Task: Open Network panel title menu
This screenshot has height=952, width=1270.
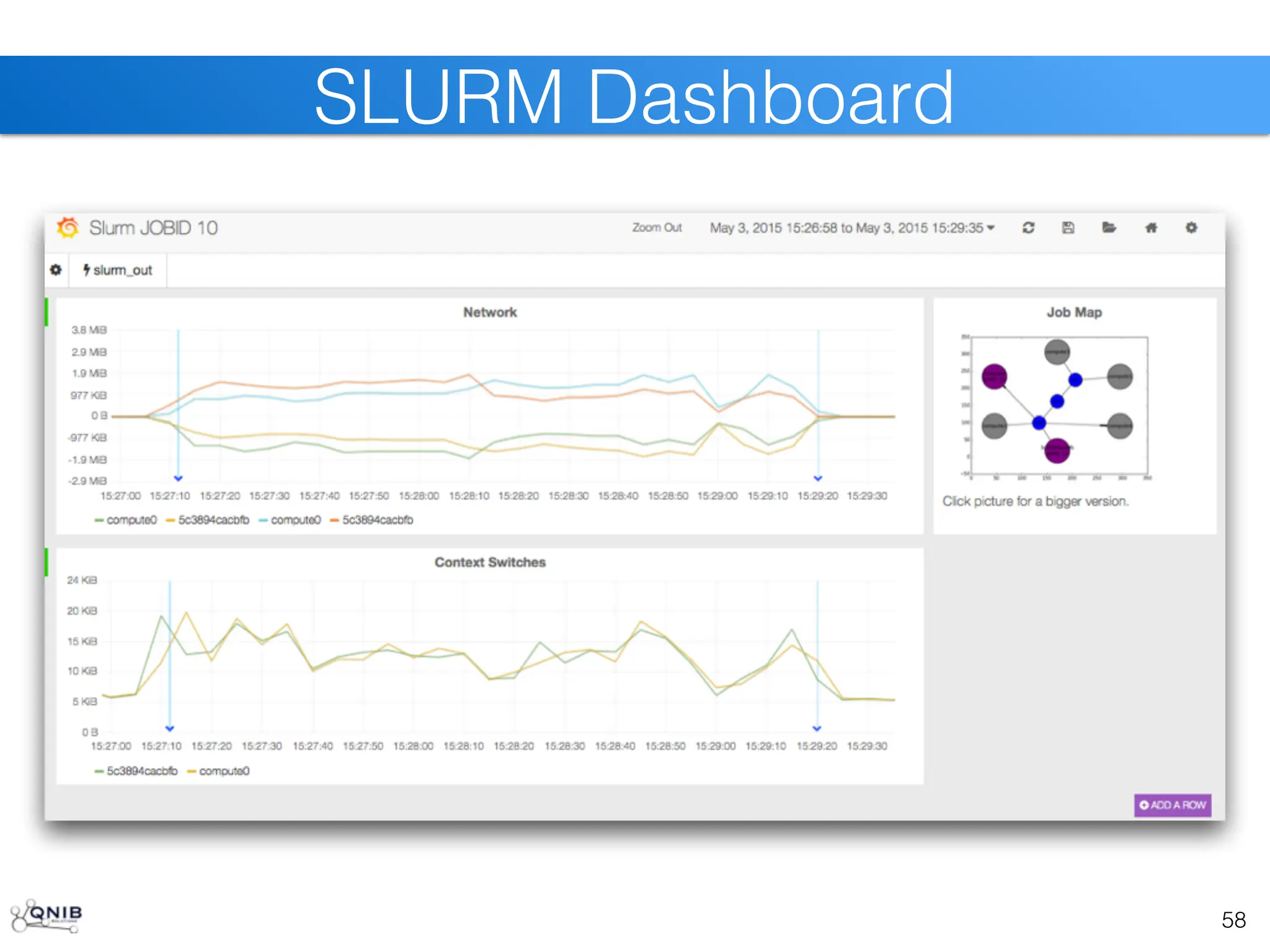Action: pyautogui.click(x=490, y=312)
